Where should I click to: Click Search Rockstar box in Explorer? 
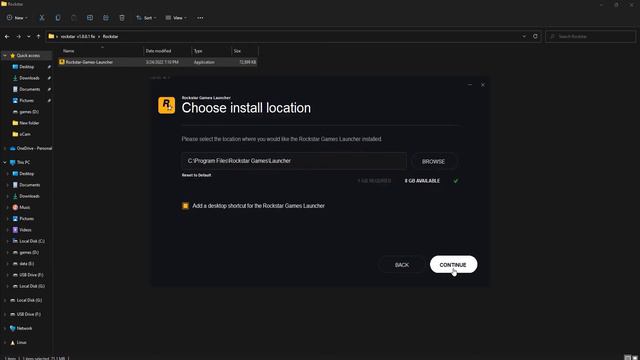(591, 36)
